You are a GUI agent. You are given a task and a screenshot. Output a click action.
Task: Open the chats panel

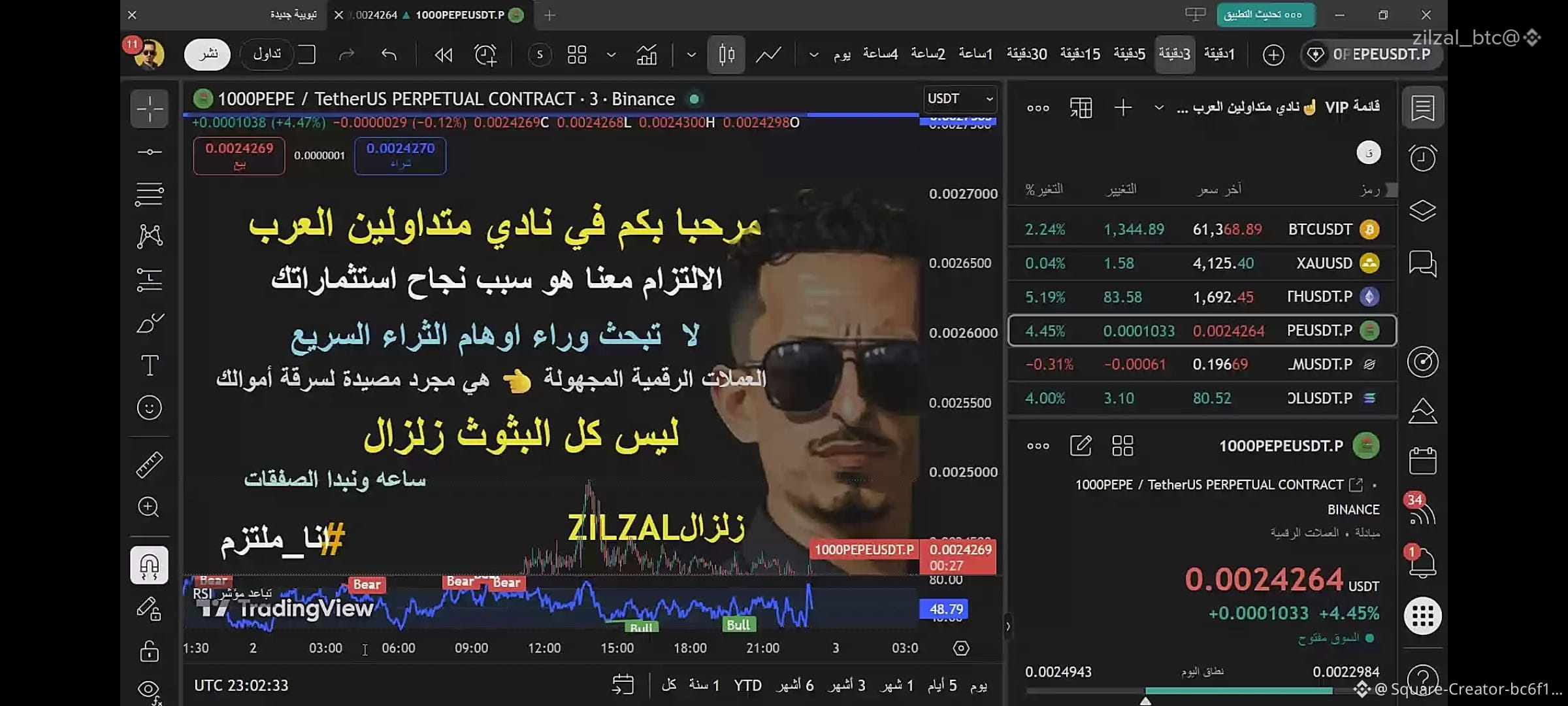(1422, 263)
